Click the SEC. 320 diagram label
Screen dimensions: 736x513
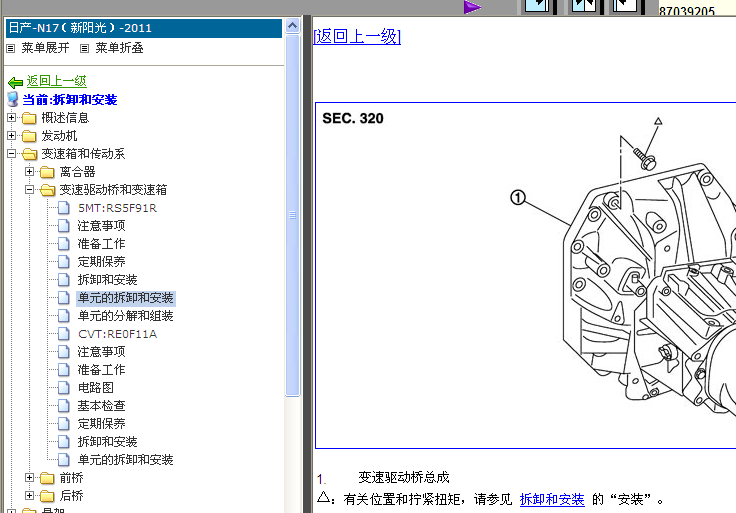(x=353, y=118)
